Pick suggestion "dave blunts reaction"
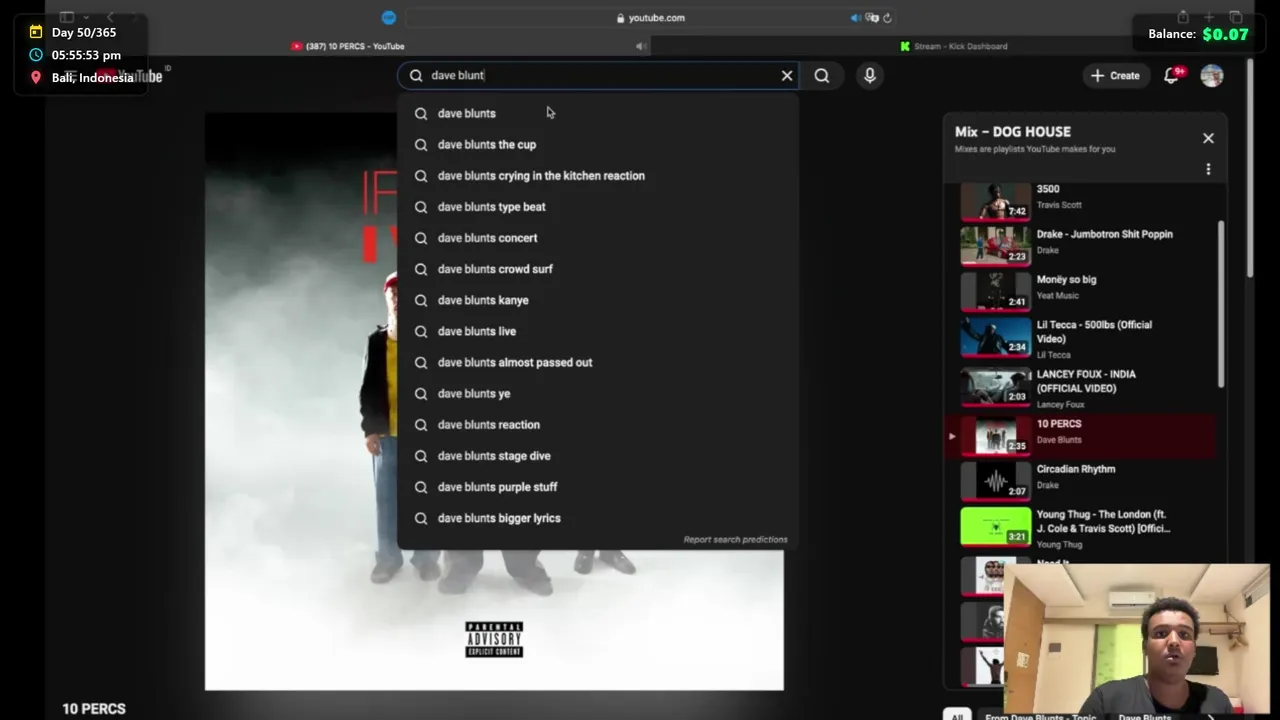This screenshot has width=1280, height=720. coord(598,424)
